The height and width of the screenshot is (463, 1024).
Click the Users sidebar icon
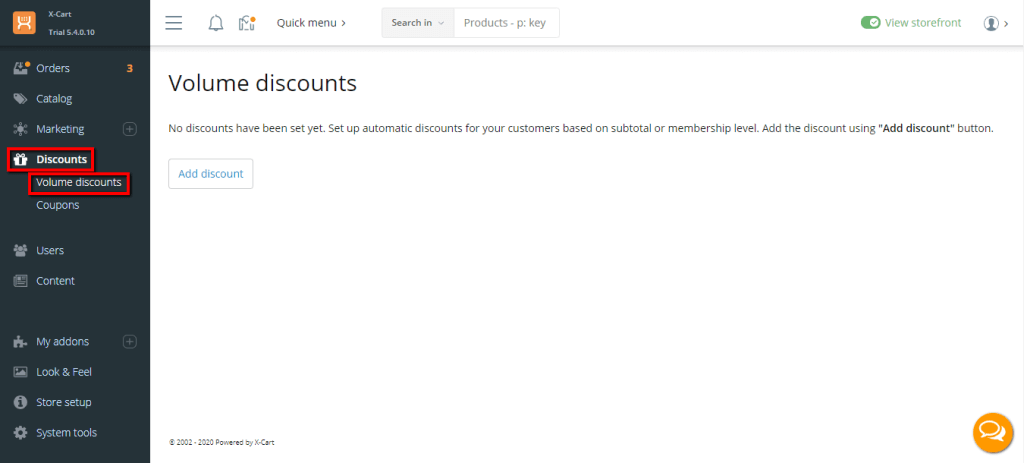click(x=21, y=250)
